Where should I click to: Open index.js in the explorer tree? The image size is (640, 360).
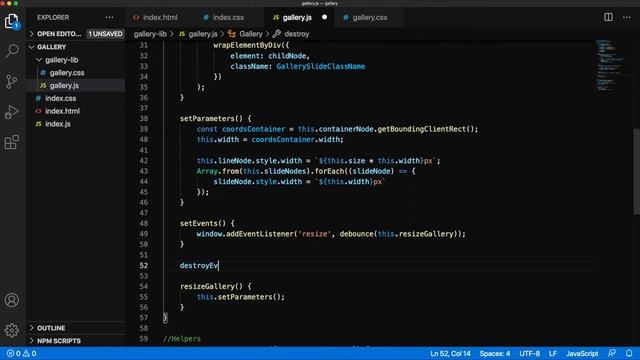coord(58,124)
